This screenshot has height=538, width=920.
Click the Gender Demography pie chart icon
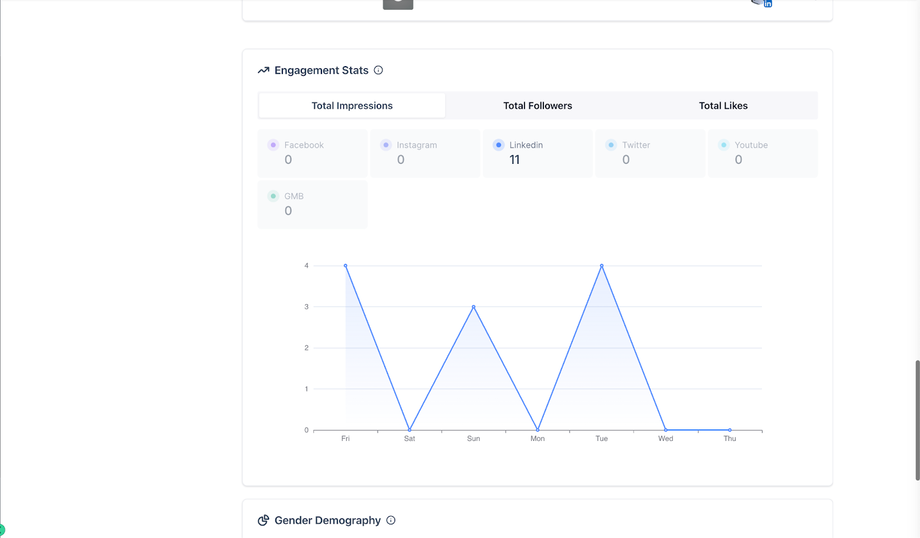coord(263,521)
